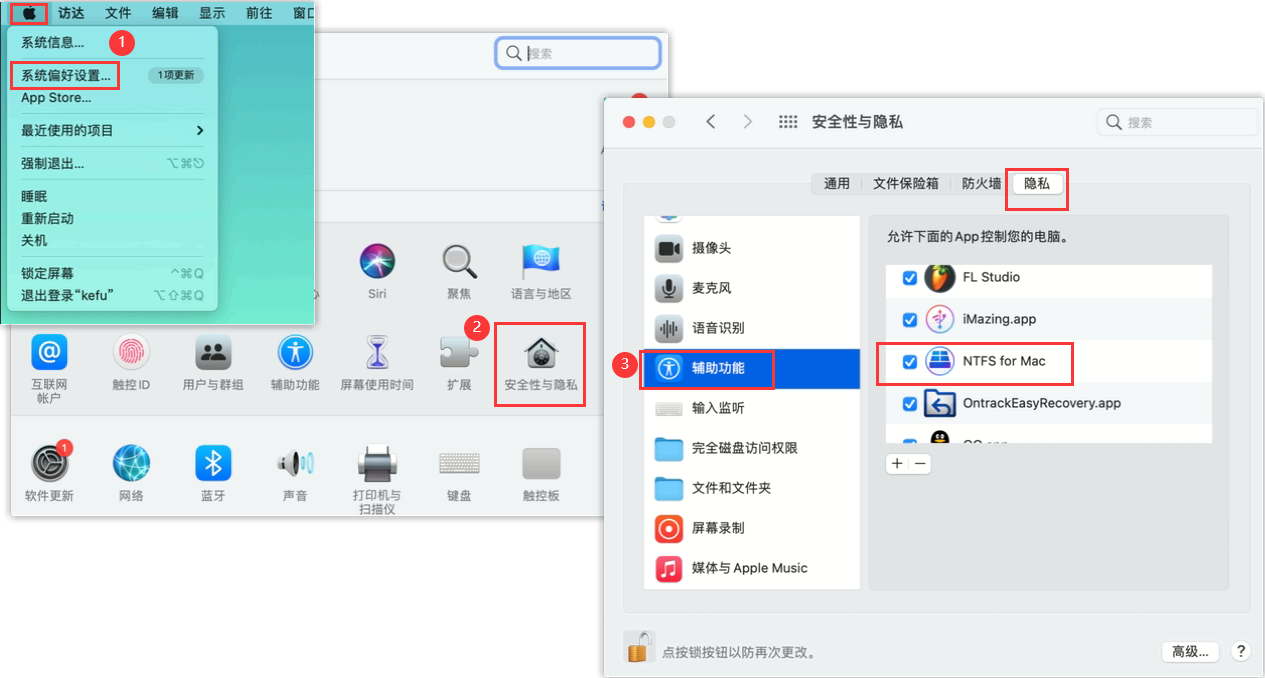Toggle the FL Studio checkbox
Image resolution: width=1265 pixels, height=678 pixels.
pos(910,278)
